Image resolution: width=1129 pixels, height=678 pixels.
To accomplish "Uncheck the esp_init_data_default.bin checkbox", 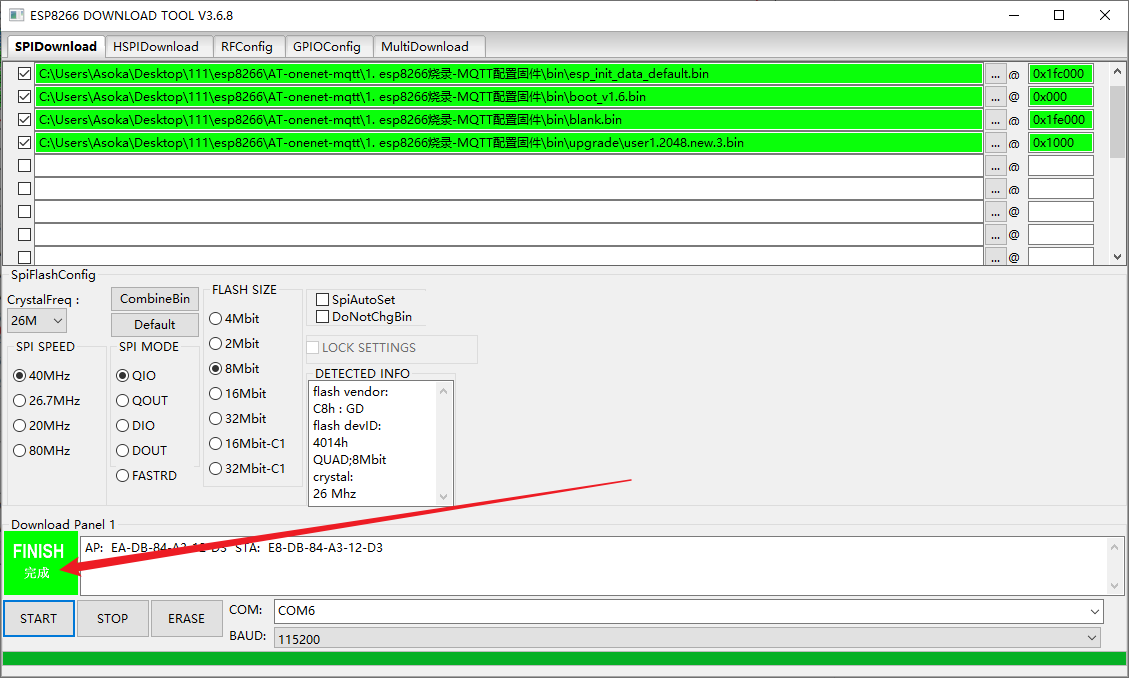I will point(24,73).
